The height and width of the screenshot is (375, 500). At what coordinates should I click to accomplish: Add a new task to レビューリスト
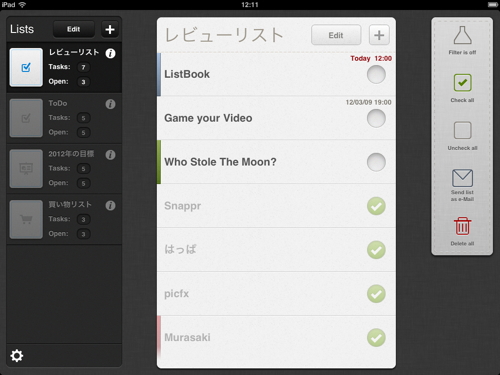pyautogui.click(x=379, y=35)
